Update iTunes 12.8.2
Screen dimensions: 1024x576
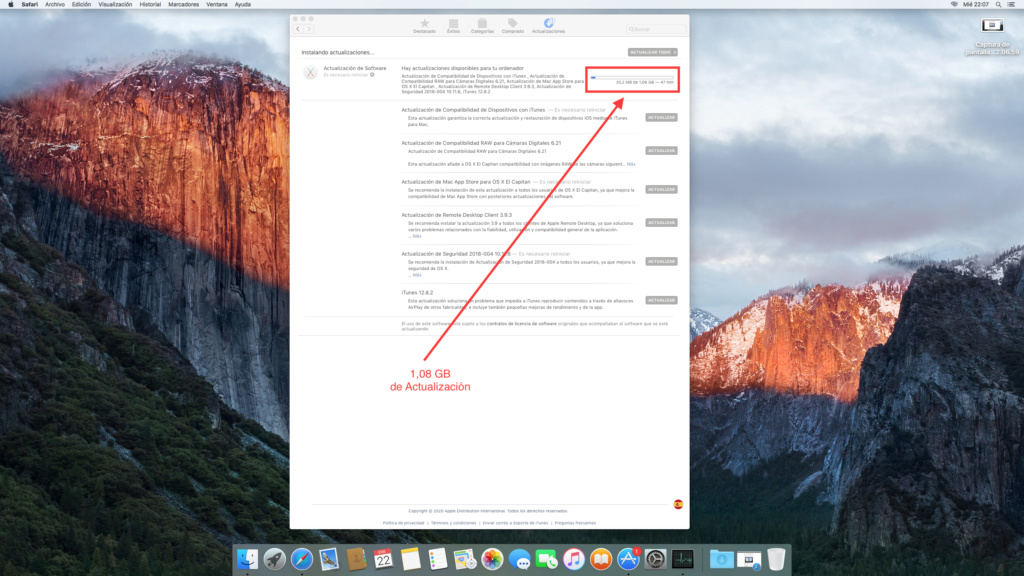coord(661,300)
